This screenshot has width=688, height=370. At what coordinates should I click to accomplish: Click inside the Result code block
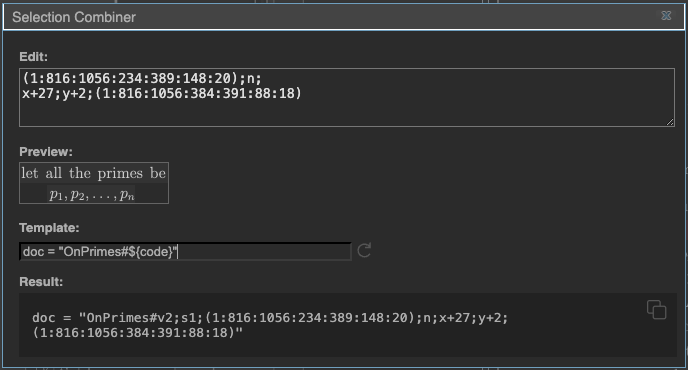348,325
